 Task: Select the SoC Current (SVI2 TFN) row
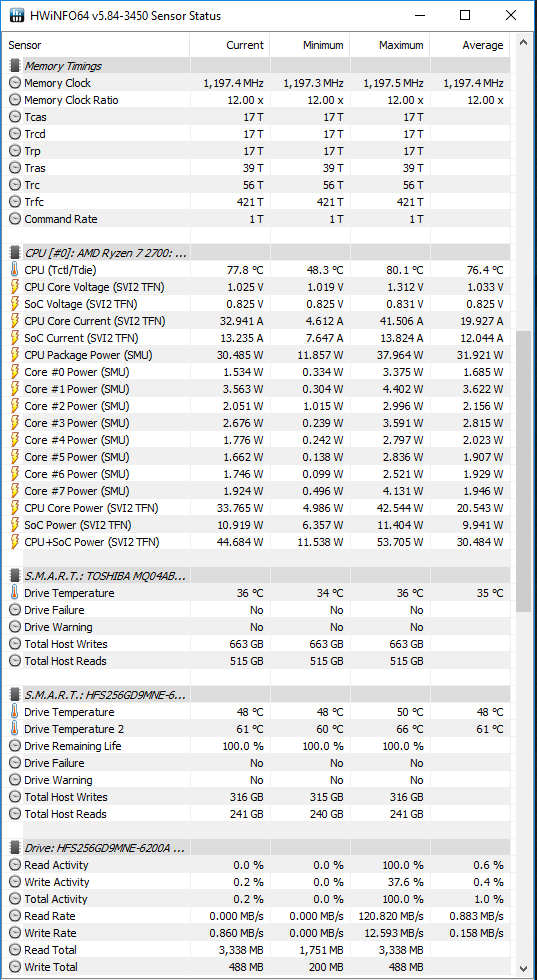pos(257,338)
